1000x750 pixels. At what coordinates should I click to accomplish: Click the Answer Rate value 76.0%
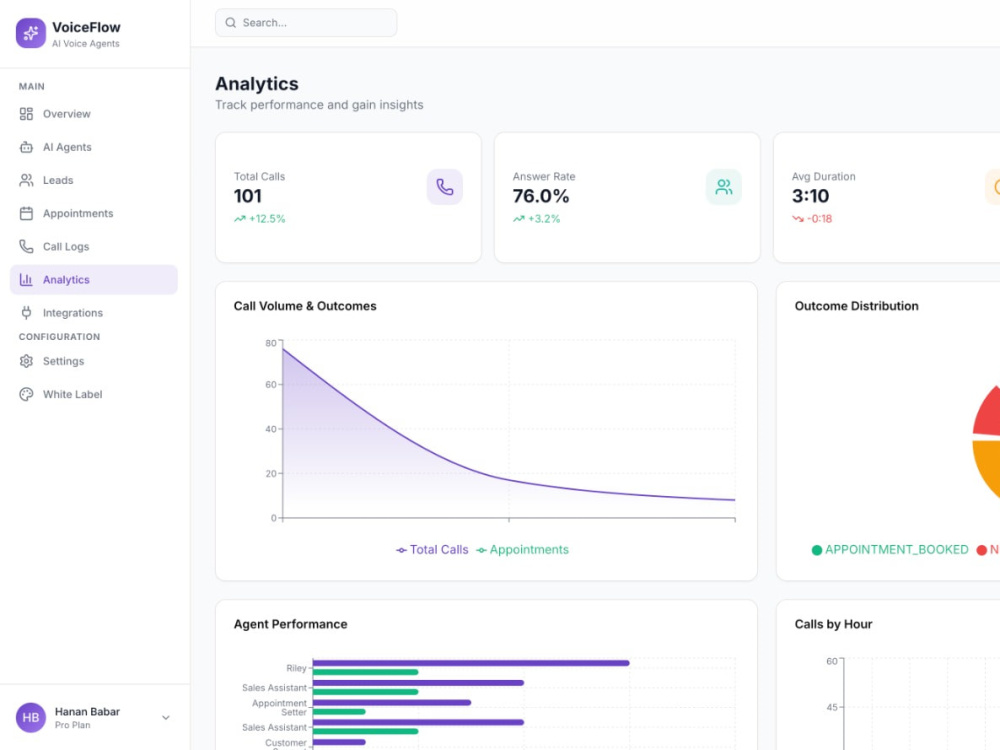click(541, 196)
